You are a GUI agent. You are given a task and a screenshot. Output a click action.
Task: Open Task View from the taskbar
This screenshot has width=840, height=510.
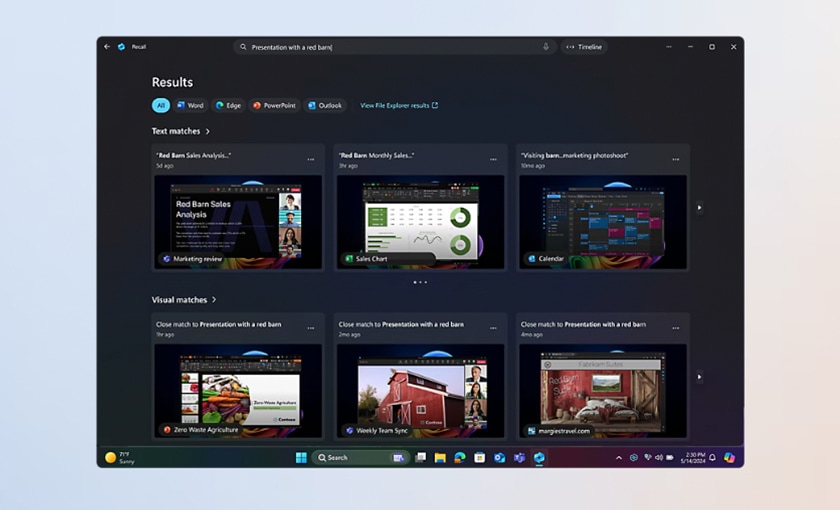[421, 458]
